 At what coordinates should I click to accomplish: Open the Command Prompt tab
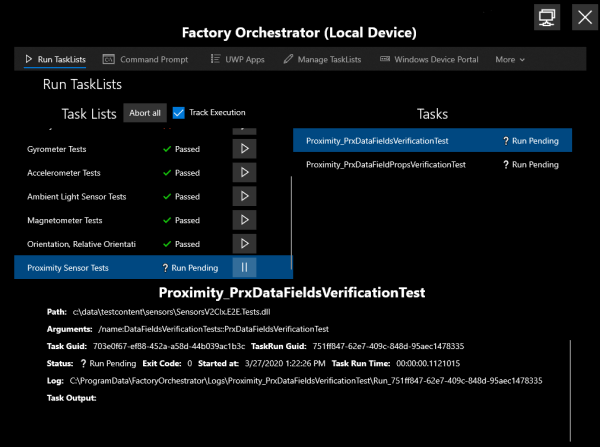tap(146, 60)
